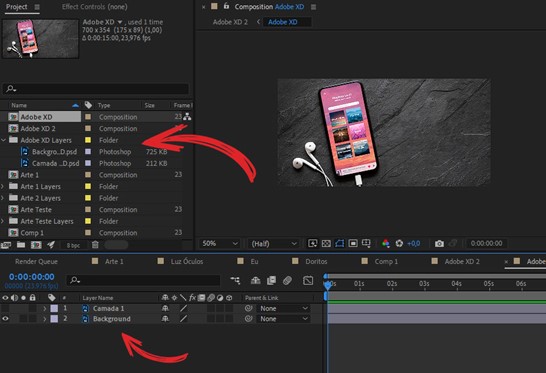Image resolution: width=546 pixels, height=373 pixels.
Task: Click viewer current time 0:00:00:00
Action: tap(486, 243)
